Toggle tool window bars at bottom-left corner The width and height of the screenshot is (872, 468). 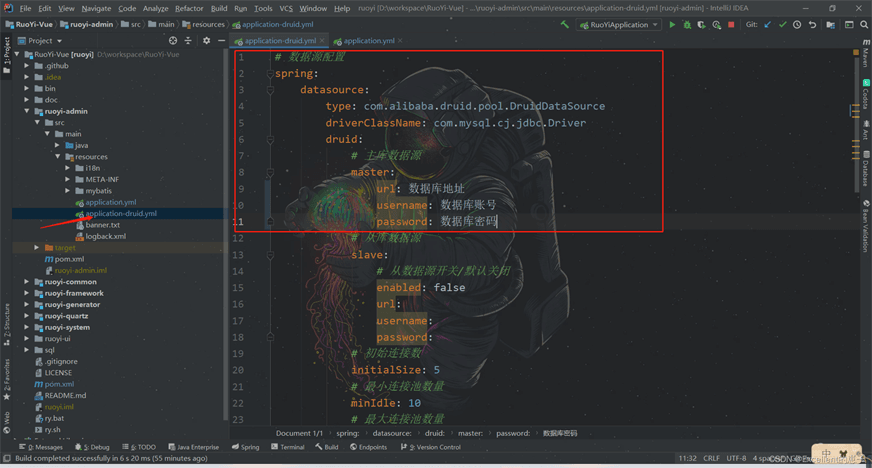coord(7,458)
